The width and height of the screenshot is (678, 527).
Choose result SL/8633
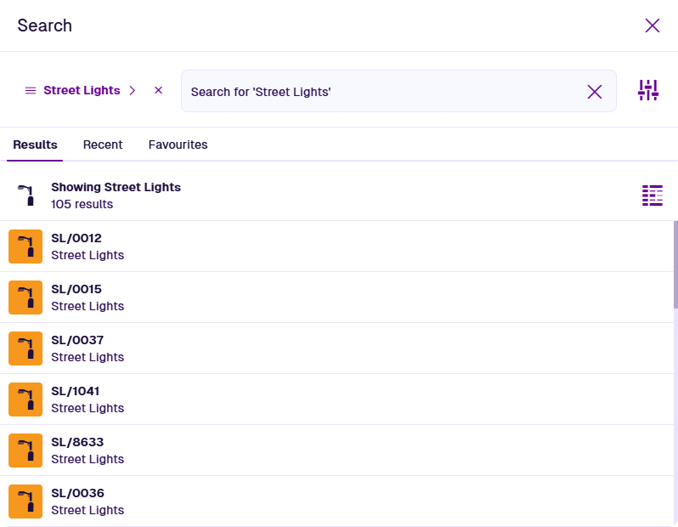(x=337, y=450)
